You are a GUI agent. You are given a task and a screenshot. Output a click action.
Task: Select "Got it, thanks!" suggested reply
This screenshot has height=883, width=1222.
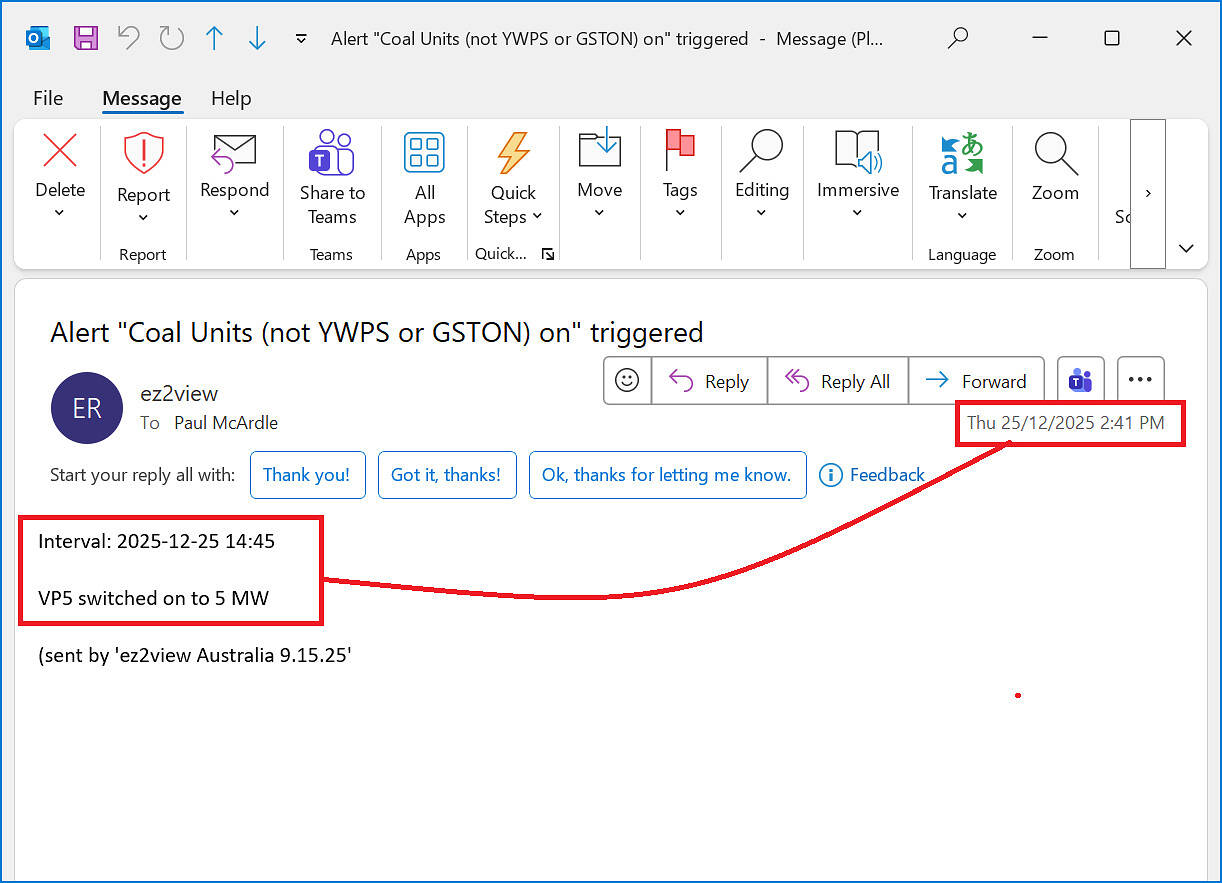click(x=446, y=475)
